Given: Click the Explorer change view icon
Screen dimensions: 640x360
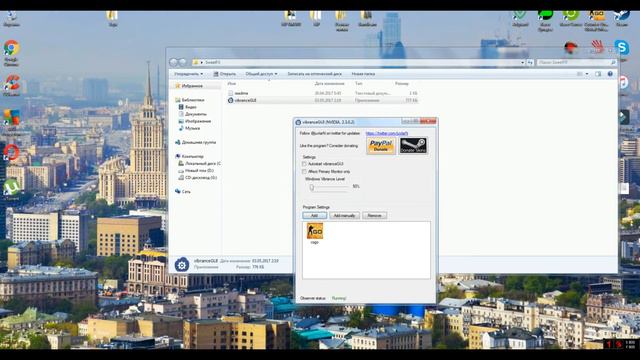Looking at the screenshot, I should (x=580, y=74).
